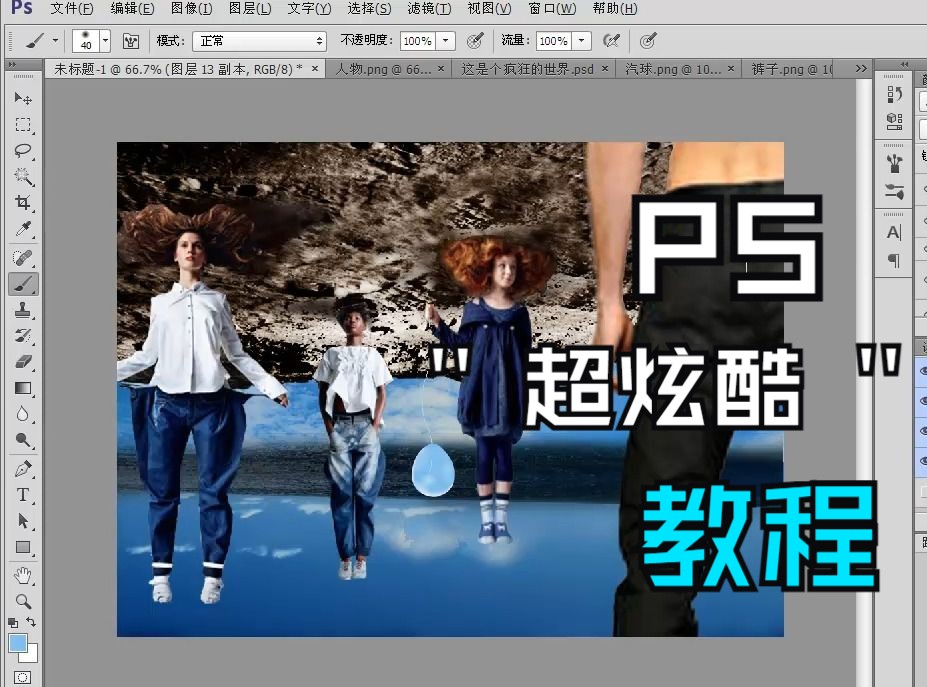Close the 未标题-1 document tab
Viewport: 927px width, 687px height.
pos(315,69)
